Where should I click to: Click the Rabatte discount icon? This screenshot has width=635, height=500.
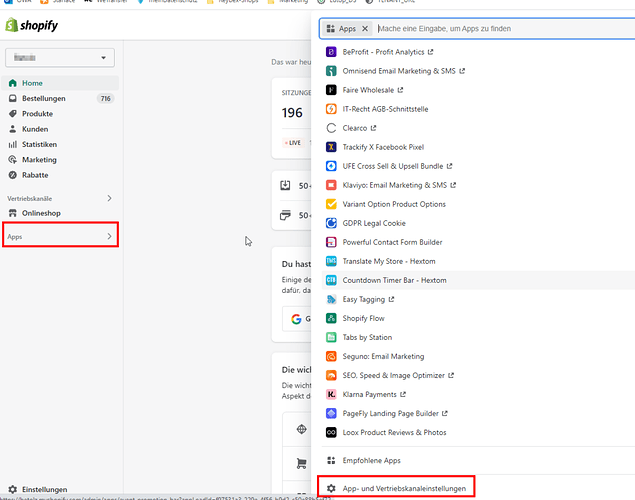pos(13,175)
